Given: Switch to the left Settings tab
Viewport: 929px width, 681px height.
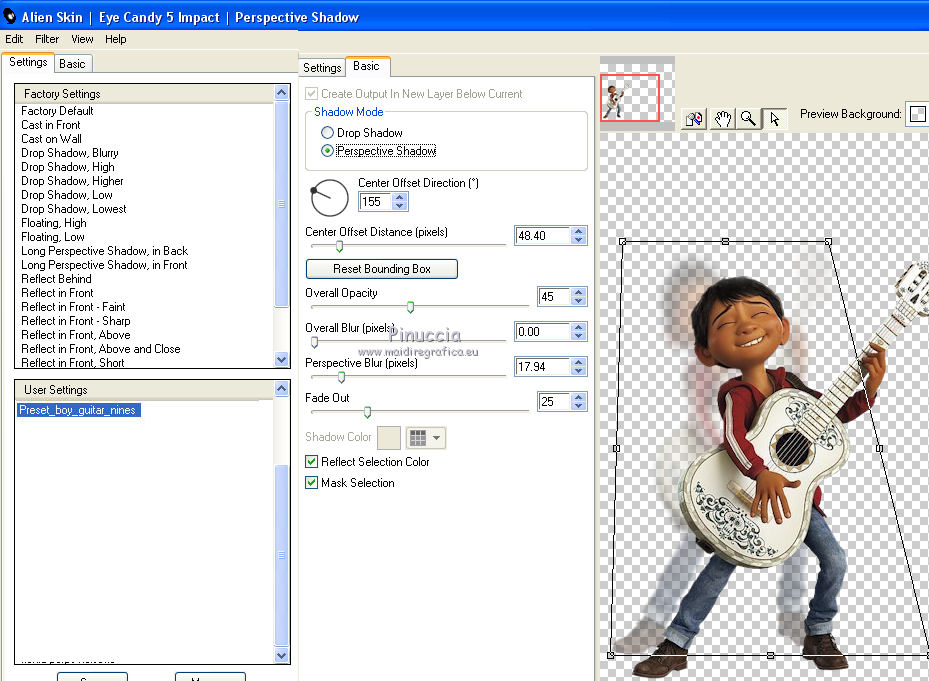Looking at the screenshot, I should pyautogui.click(x=28, y=62).
